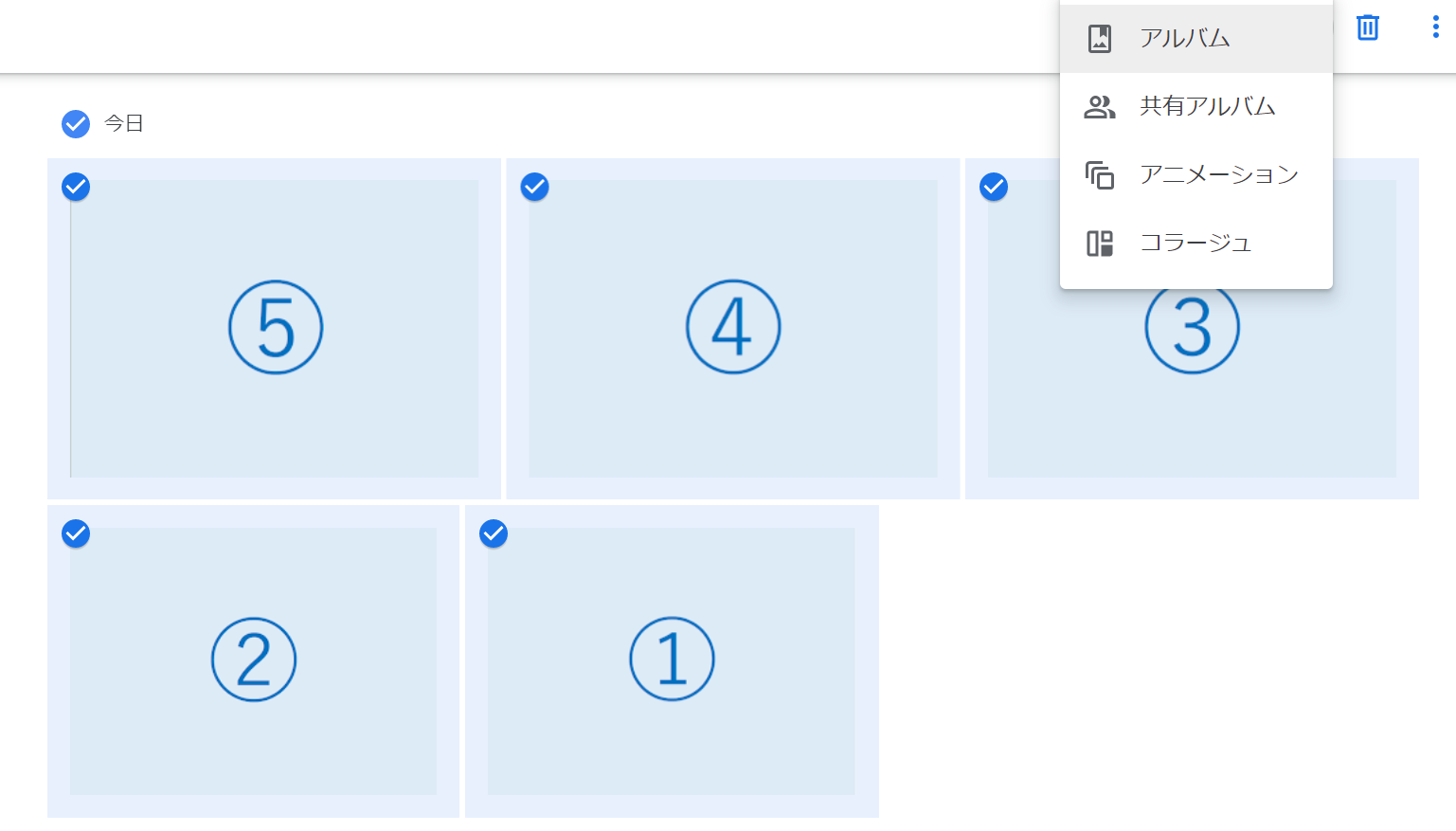1456x831 pixels.
Task: Uncheck the 今日 date group checkmark
Action: click(x=76, y=124)
